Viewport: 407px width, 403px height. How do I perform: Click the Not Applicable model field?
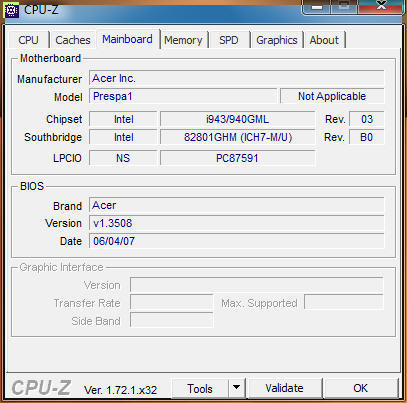coord(332,96)
